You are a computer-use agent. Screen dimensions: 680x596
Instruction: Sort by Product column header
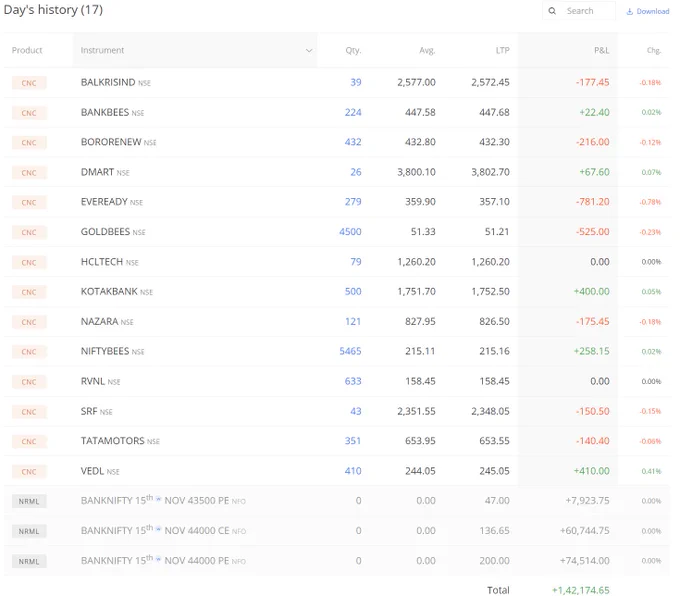tap(27, 50)
